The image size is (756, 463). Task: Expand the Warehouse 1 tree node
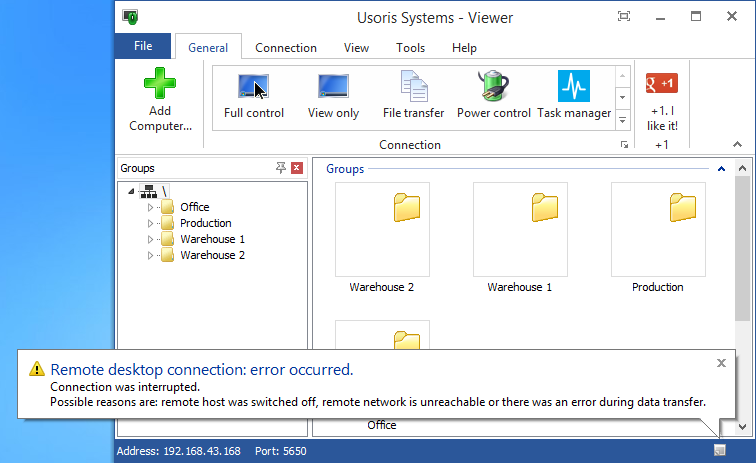click(151, 240)
